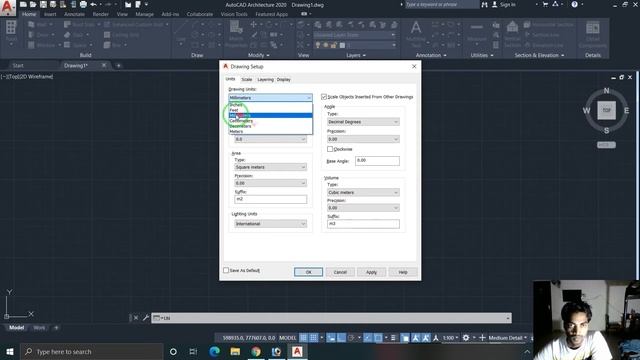
Task: Click the Move cross-arrows icon in Modify panel
Action: click(x=253, y=24)
